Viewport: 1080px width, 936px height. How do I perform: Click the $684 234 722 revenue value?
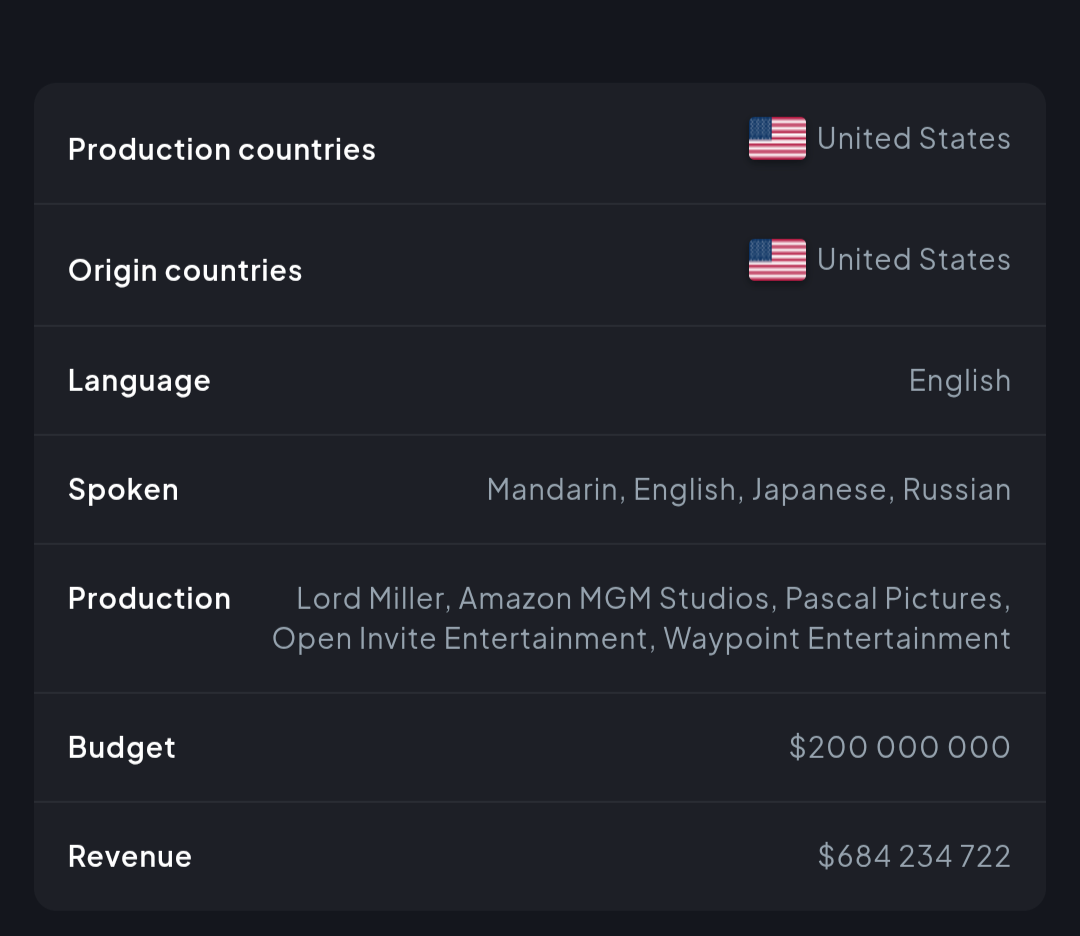click(914, 856)
